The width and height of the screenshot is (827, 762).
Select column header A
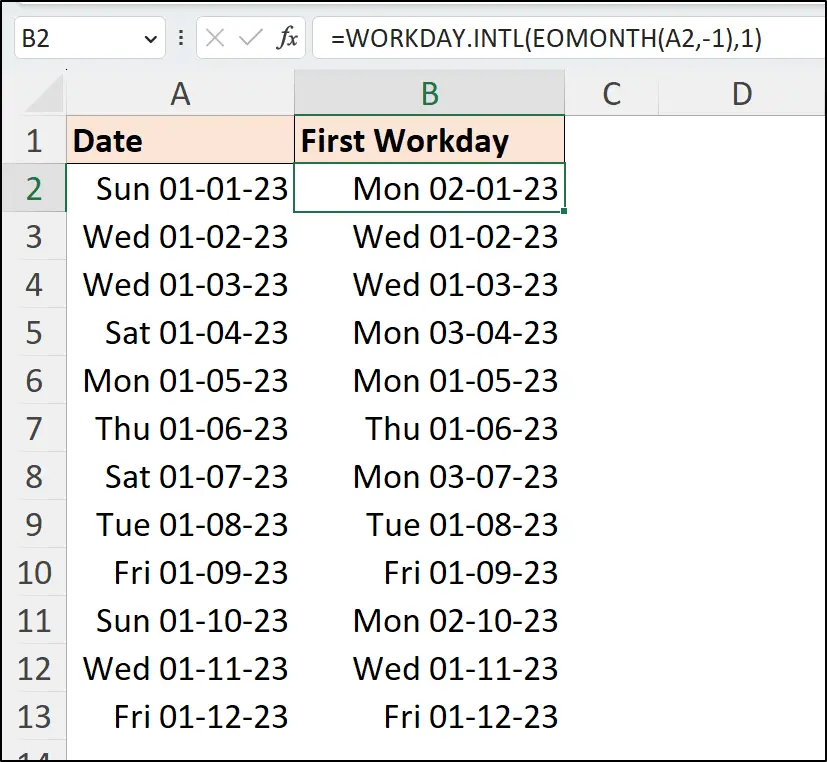[180, 94]
